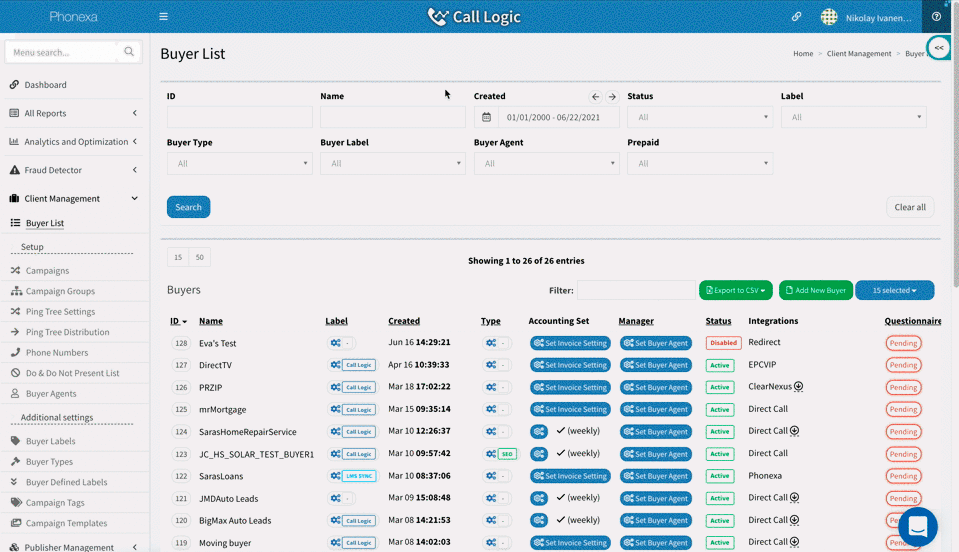The width and height of the screenshot is (959, 552).
Task: Click previous date range arrow
Action: pyautogui.click(x=595, y=97)
